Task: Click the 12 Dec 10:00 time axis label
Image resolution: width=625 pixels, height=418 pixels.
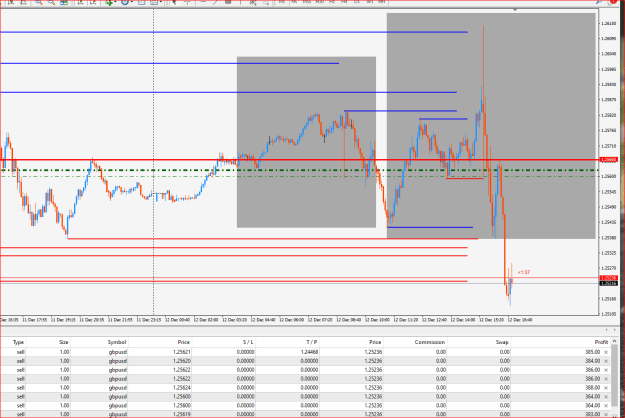Action: (377, 320)
